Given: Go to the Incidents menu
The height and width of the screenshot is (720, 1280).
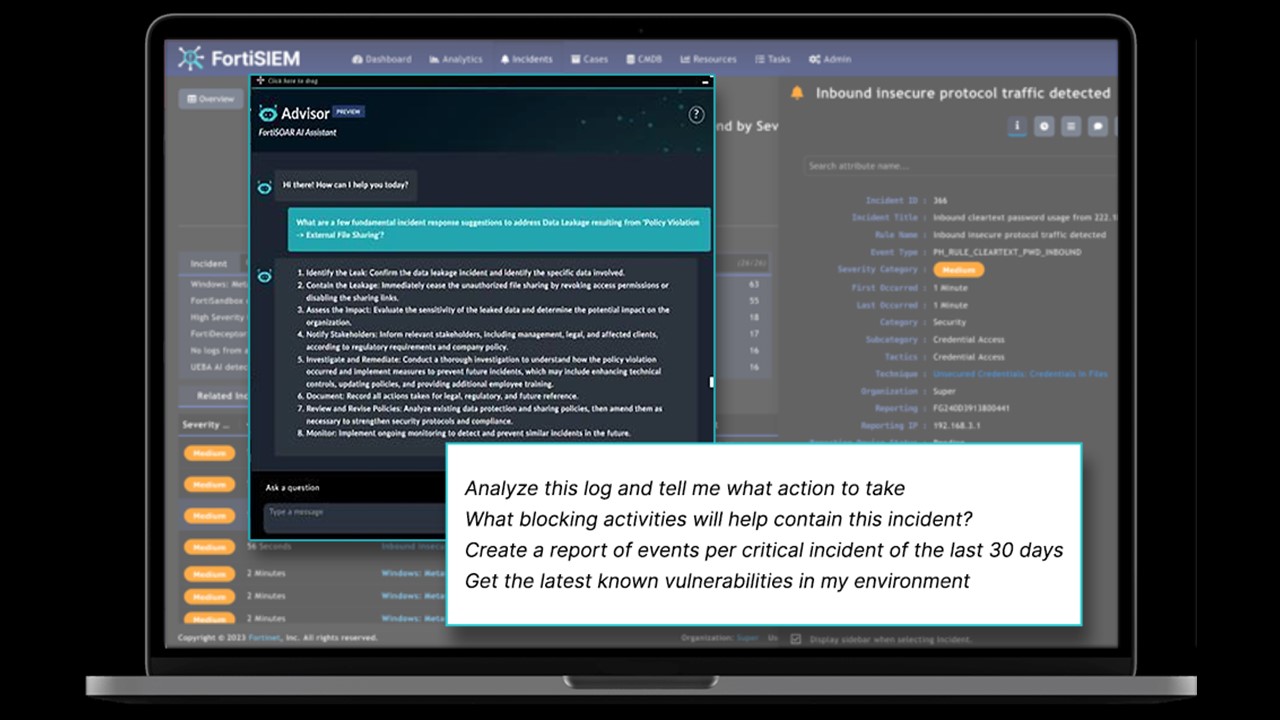Looking at the screenshot, I should 527,59.
